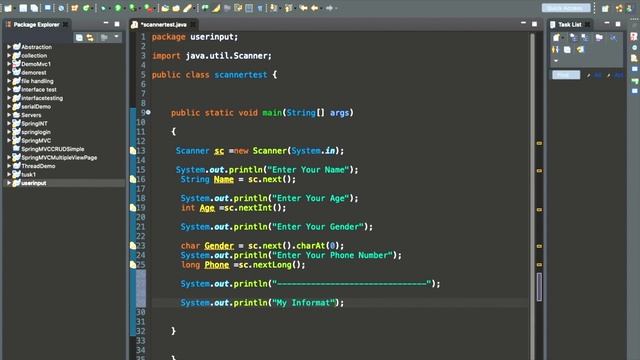640x360 pixels.
Task: Click the Find field in Task List
Action: [x=566, y=75]
